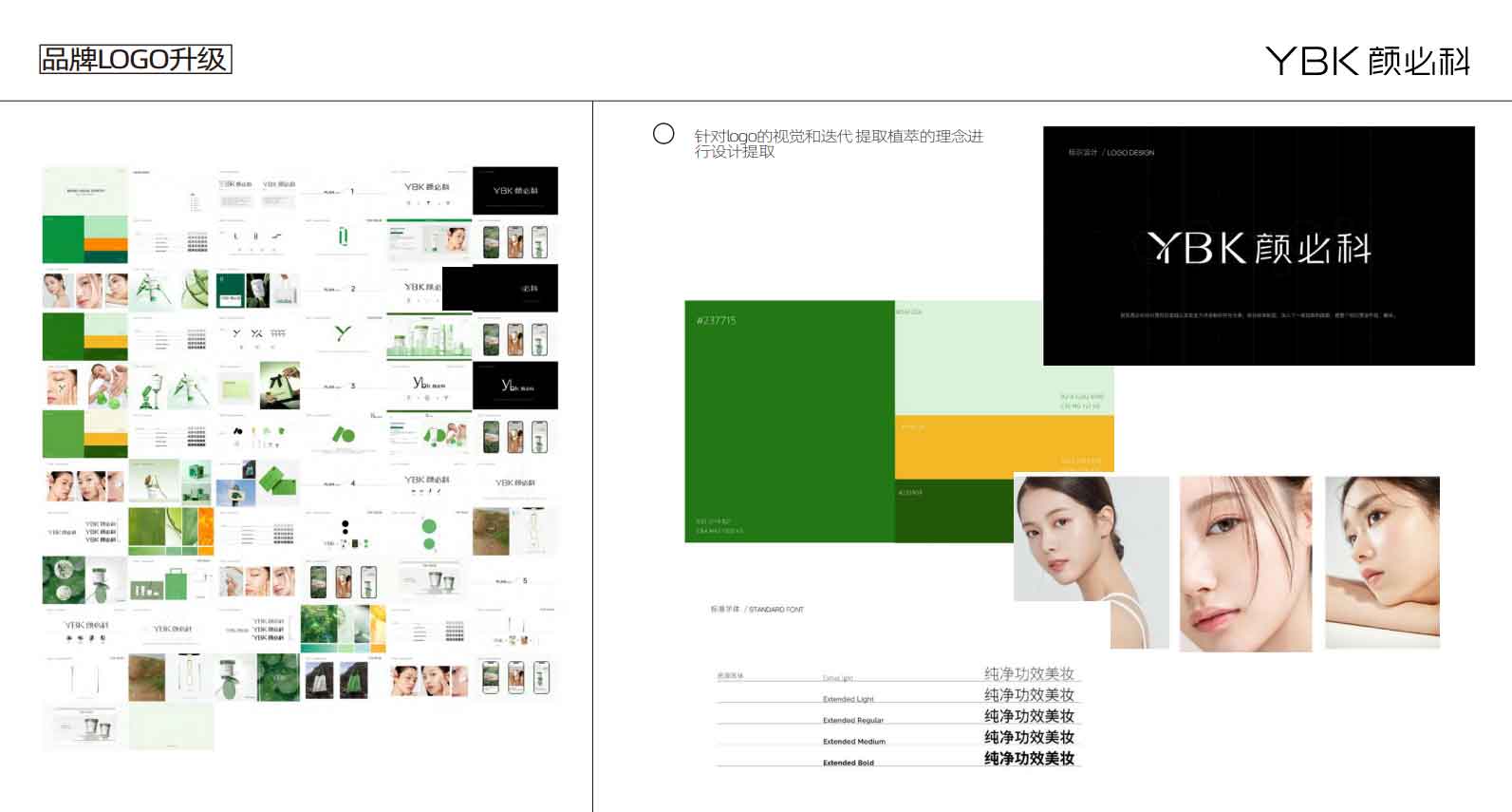Select the 'Extended Regular' font label

[853, 720]
